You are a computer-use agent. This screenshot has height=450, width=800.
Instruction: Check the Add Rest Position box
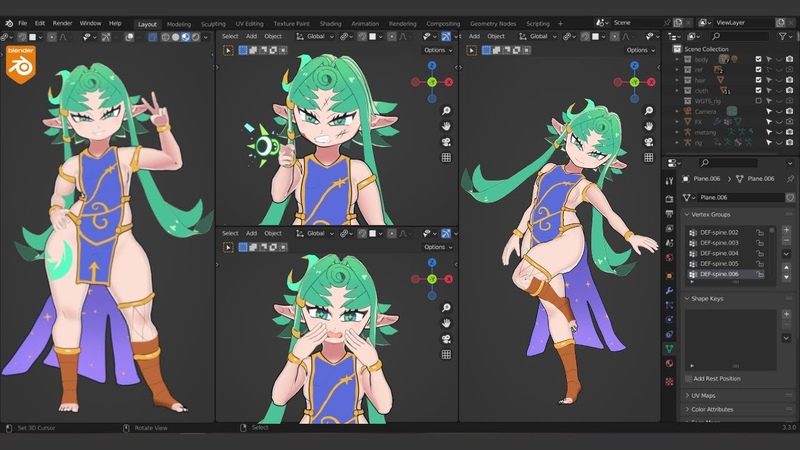click(x=688, y=379)
